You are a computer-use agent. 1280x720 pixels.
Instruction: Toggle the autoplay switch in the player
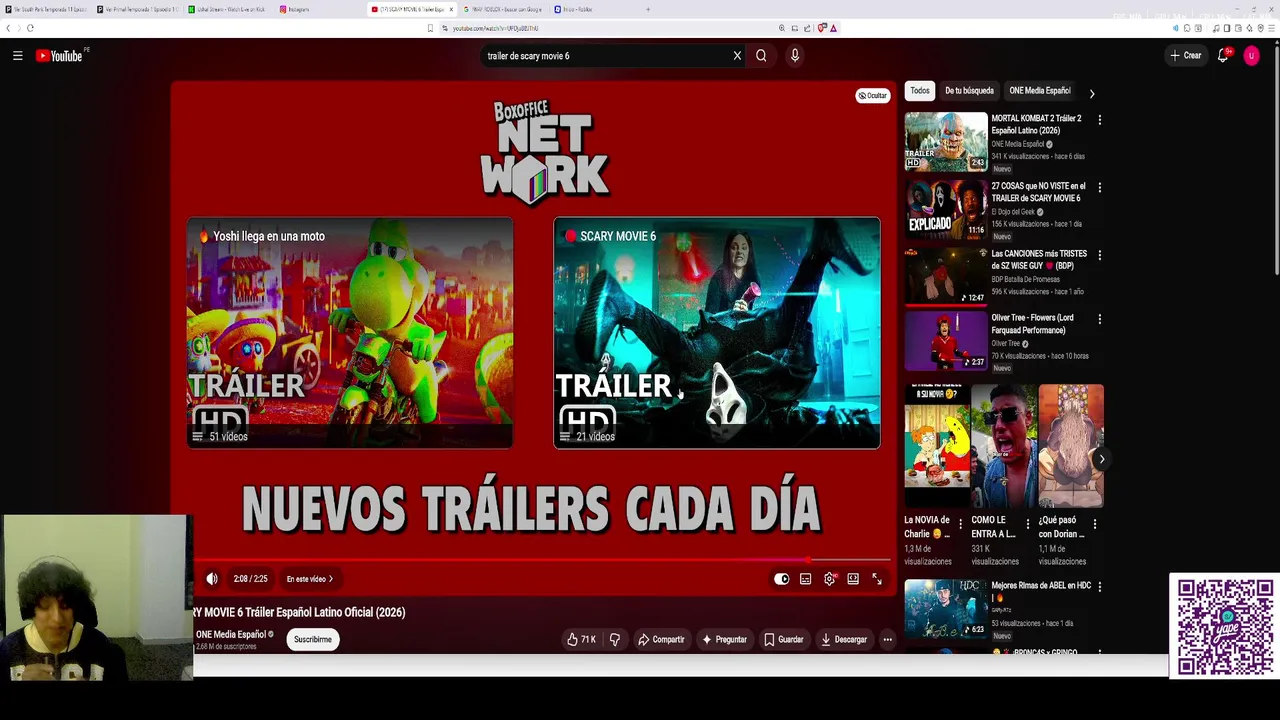782,579
